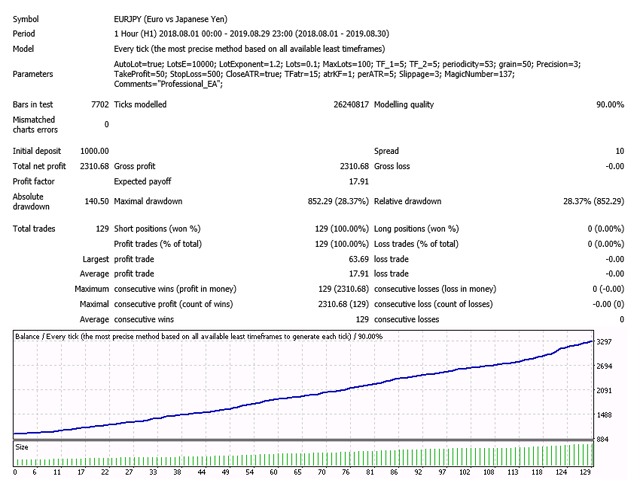
Task: Click the Every tick model description
Action: (x=249, y=49)
